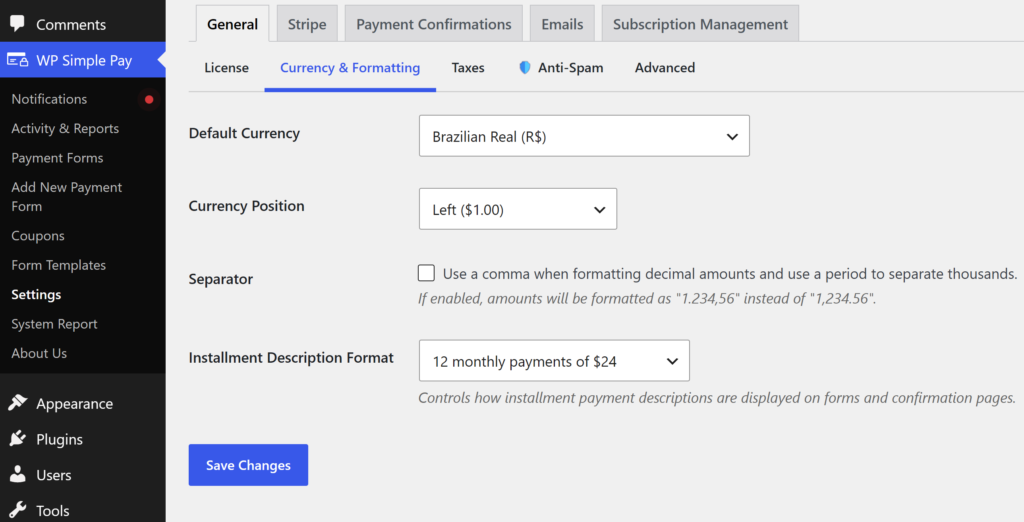The image size is (1024, 522).
Task: Switch to the Stripe tab
Action: tap(307, 24)
